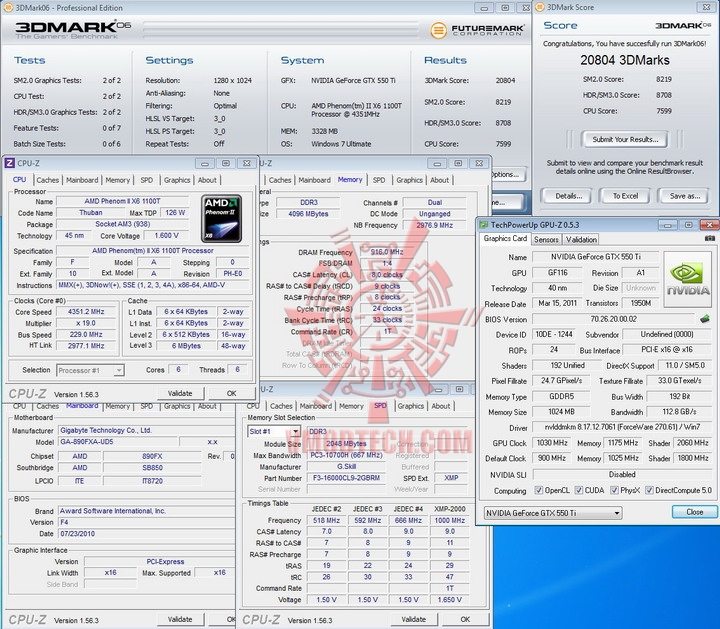The image size is (720, 629).
Task: Switch to Validation tab in GPU-Z
Action: click(581, 239)
